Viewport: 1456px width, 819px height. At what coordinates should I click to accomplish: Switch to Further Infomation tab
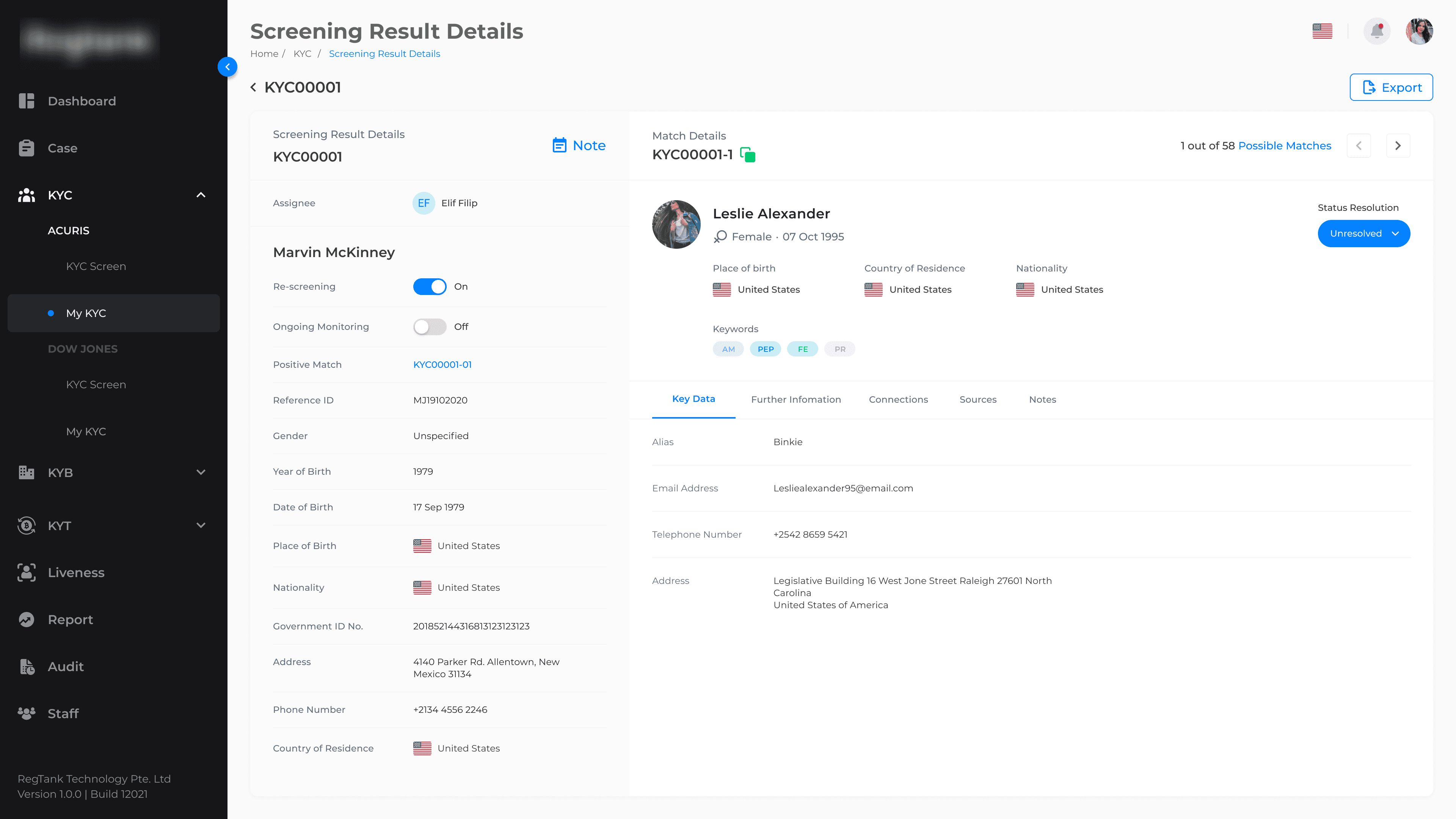pyautogui.click(x=796, y=400)
